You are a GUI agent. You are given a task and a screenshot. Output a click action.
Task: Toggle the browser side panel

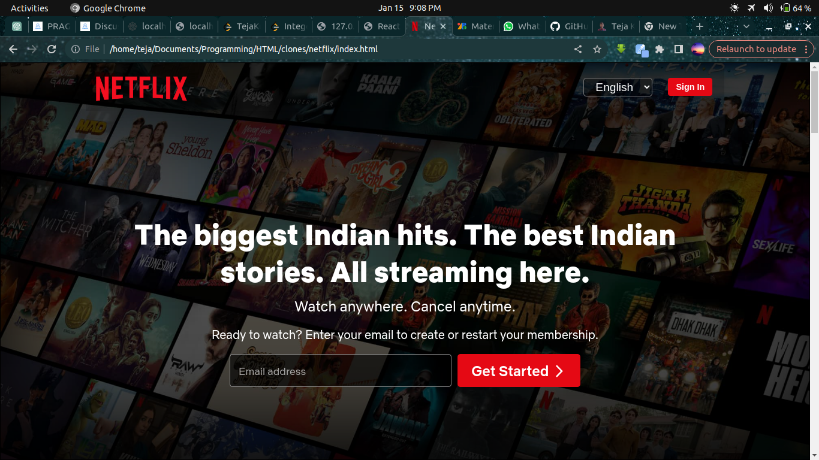678,49
